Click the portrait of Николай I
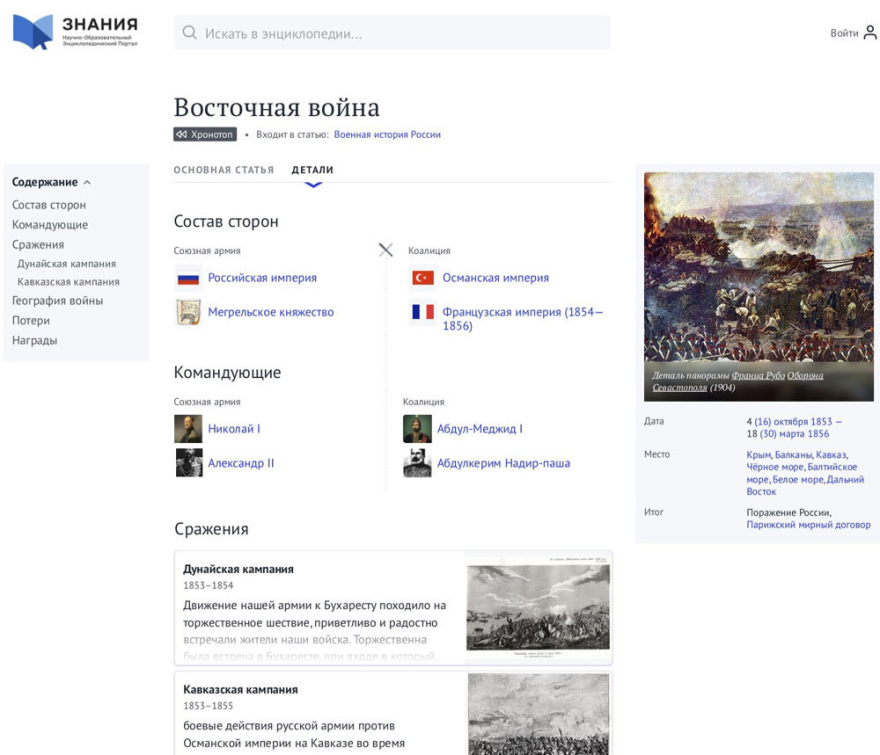This screenshot has width=880, height=755. pyautogui.click(x=188, y=429)
